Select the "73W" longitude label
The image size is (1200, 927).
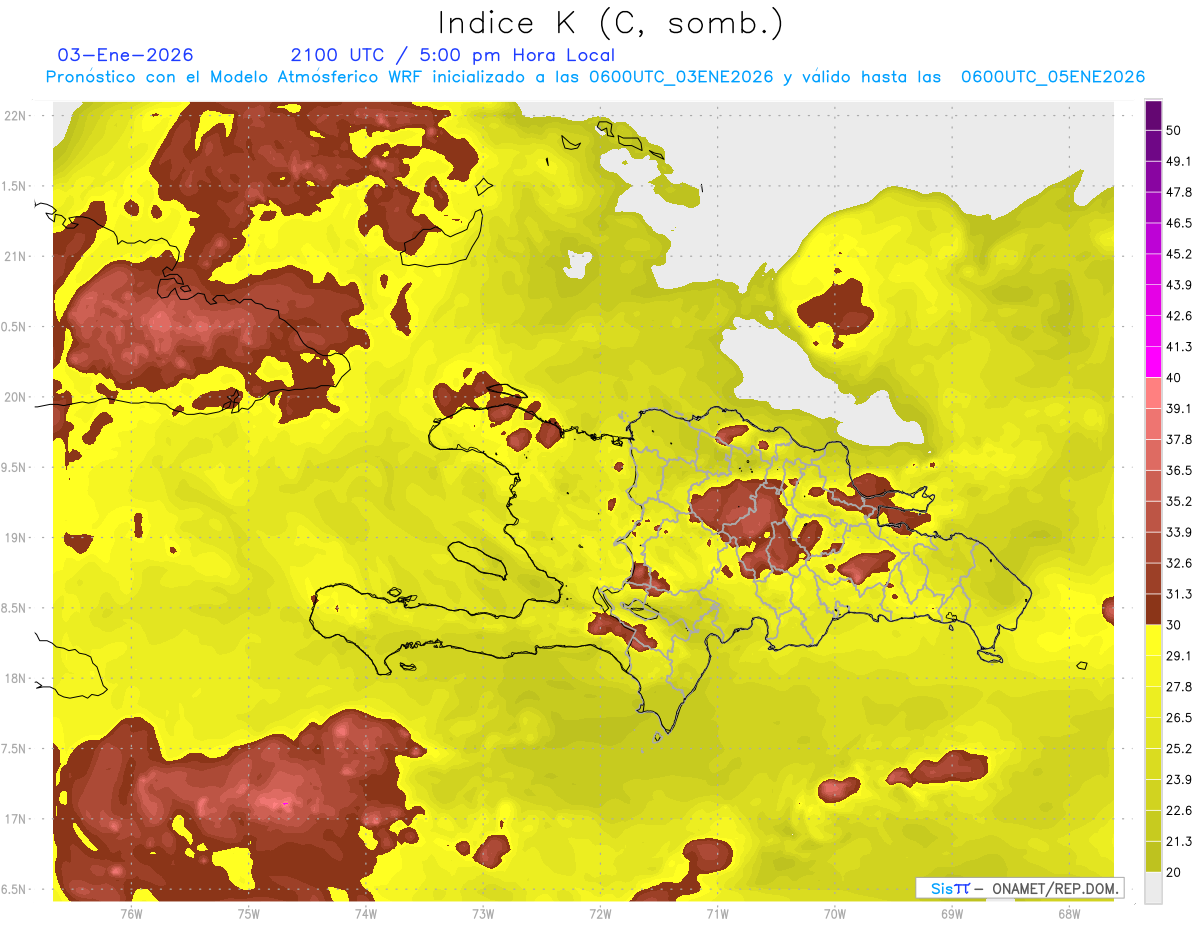483,913
